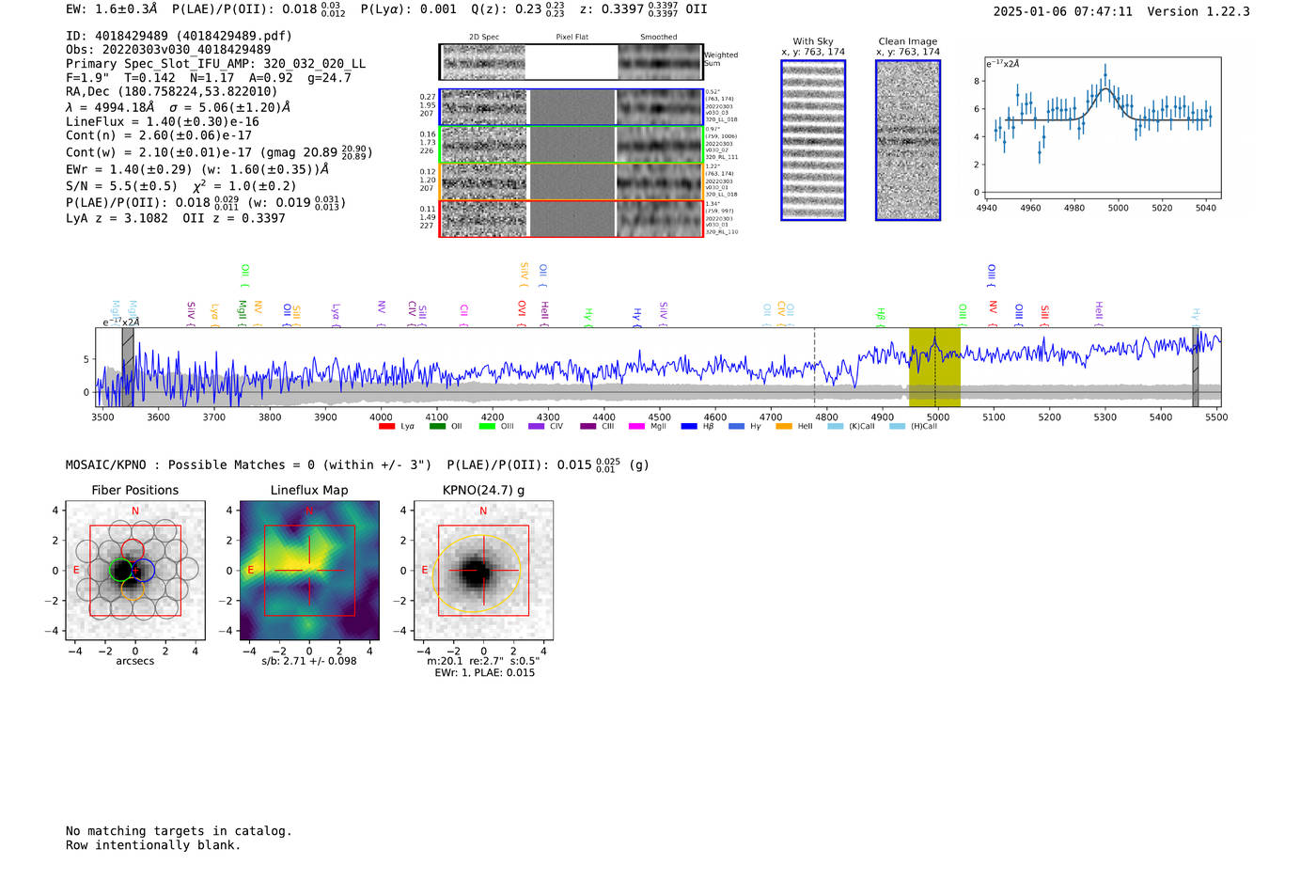Click the orange fiber circle in Fiber Positions

click(x=133, y=589)
